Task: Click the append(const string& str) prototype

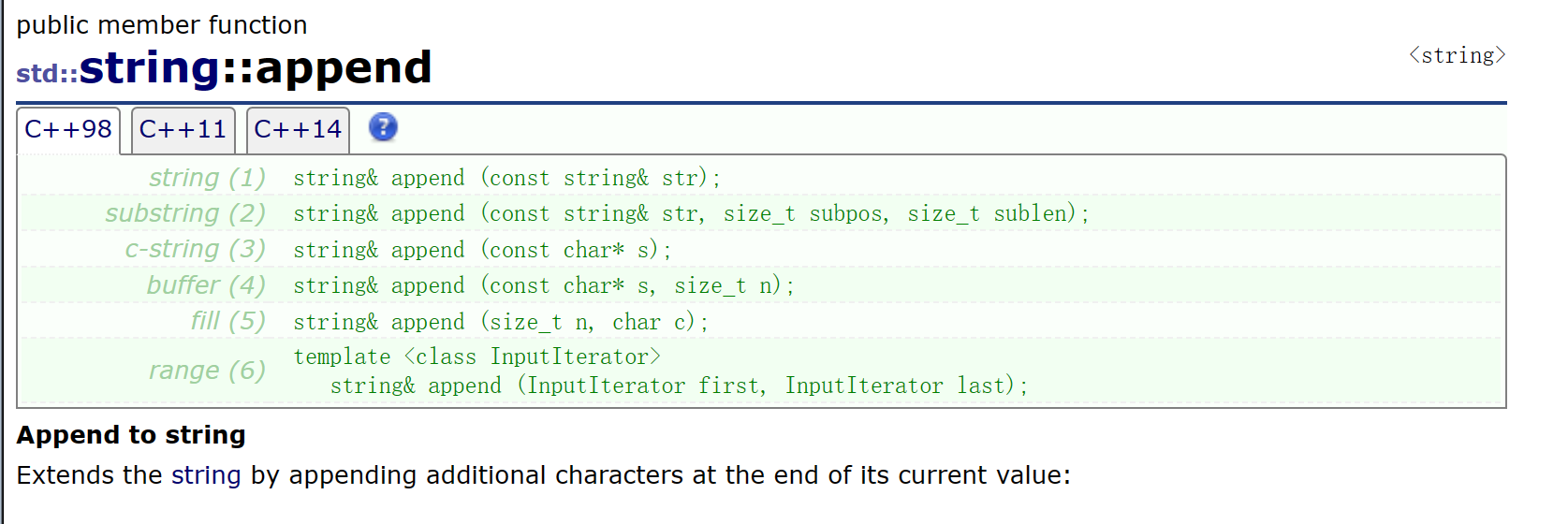Action: (x=507, y=178)
